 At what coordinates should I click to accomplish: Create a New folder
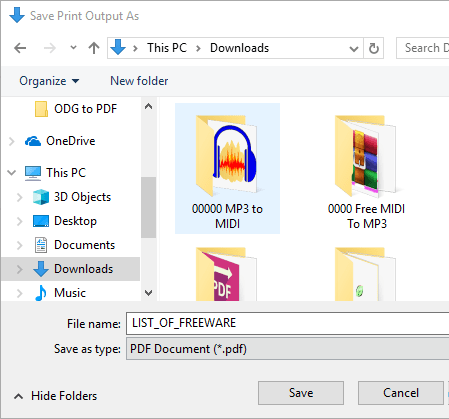pyautogui.click(x=139, y=81)
